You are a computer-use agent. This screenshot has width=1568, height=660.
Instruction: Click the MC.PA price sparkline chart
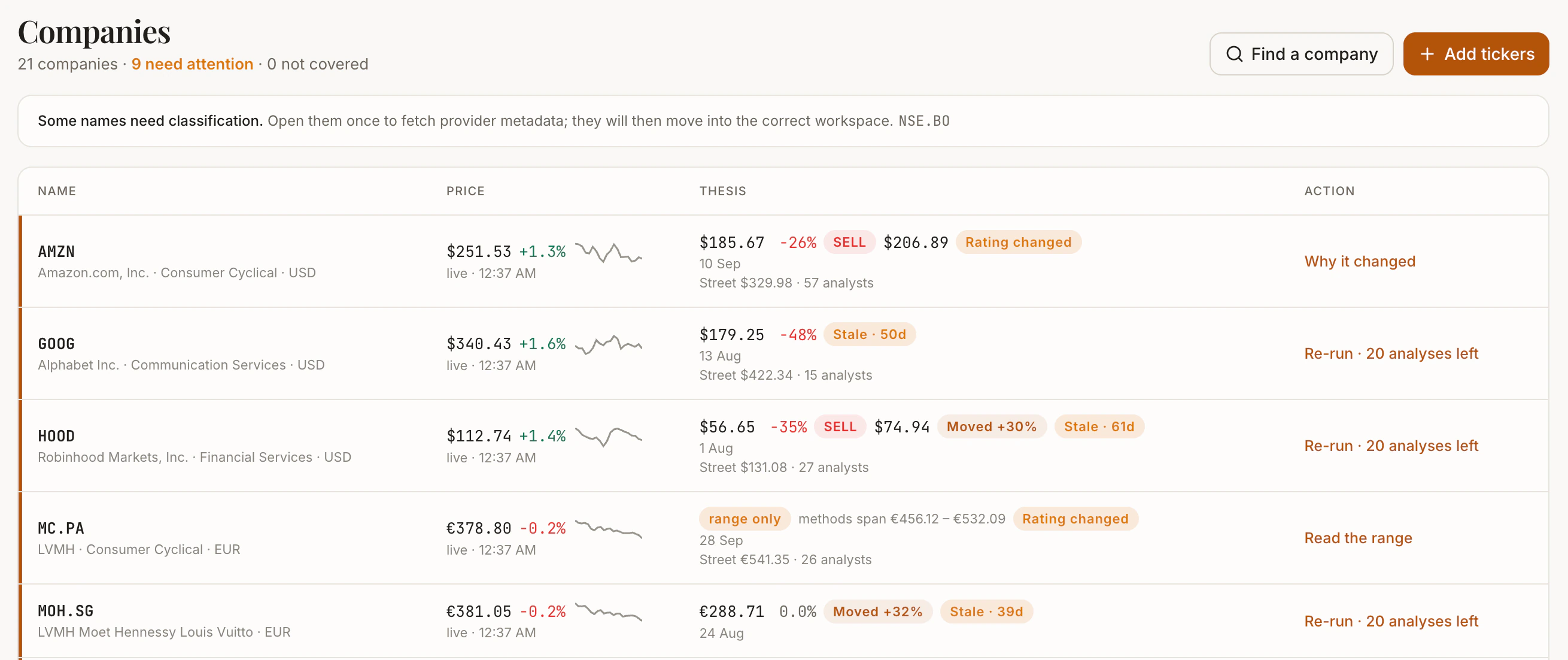(x=608, y=529)
